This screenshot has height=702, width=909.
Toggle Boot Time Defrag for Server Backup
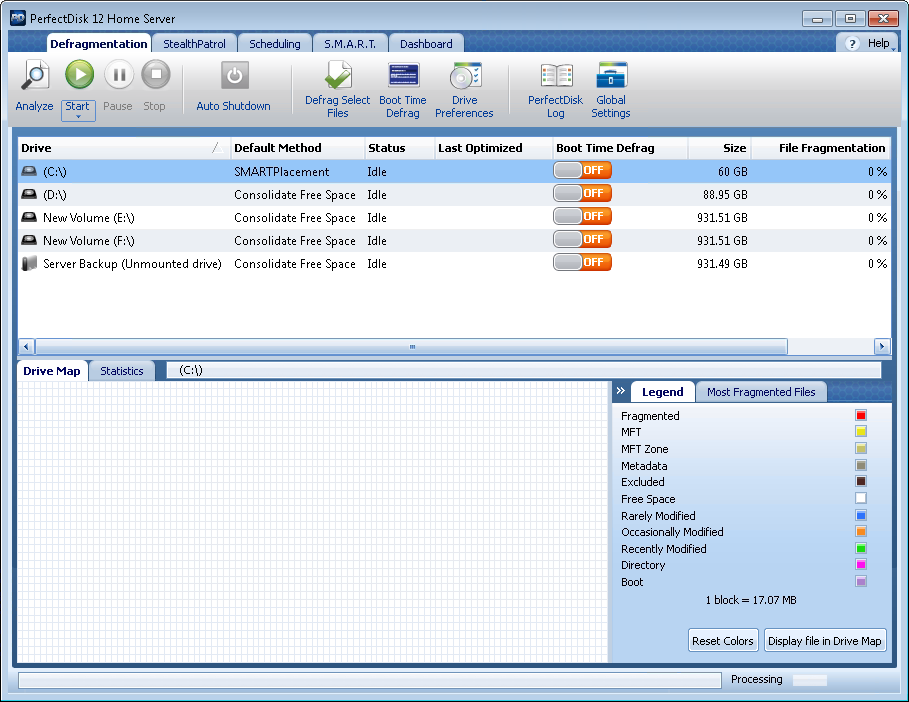(x=582, y=263)
